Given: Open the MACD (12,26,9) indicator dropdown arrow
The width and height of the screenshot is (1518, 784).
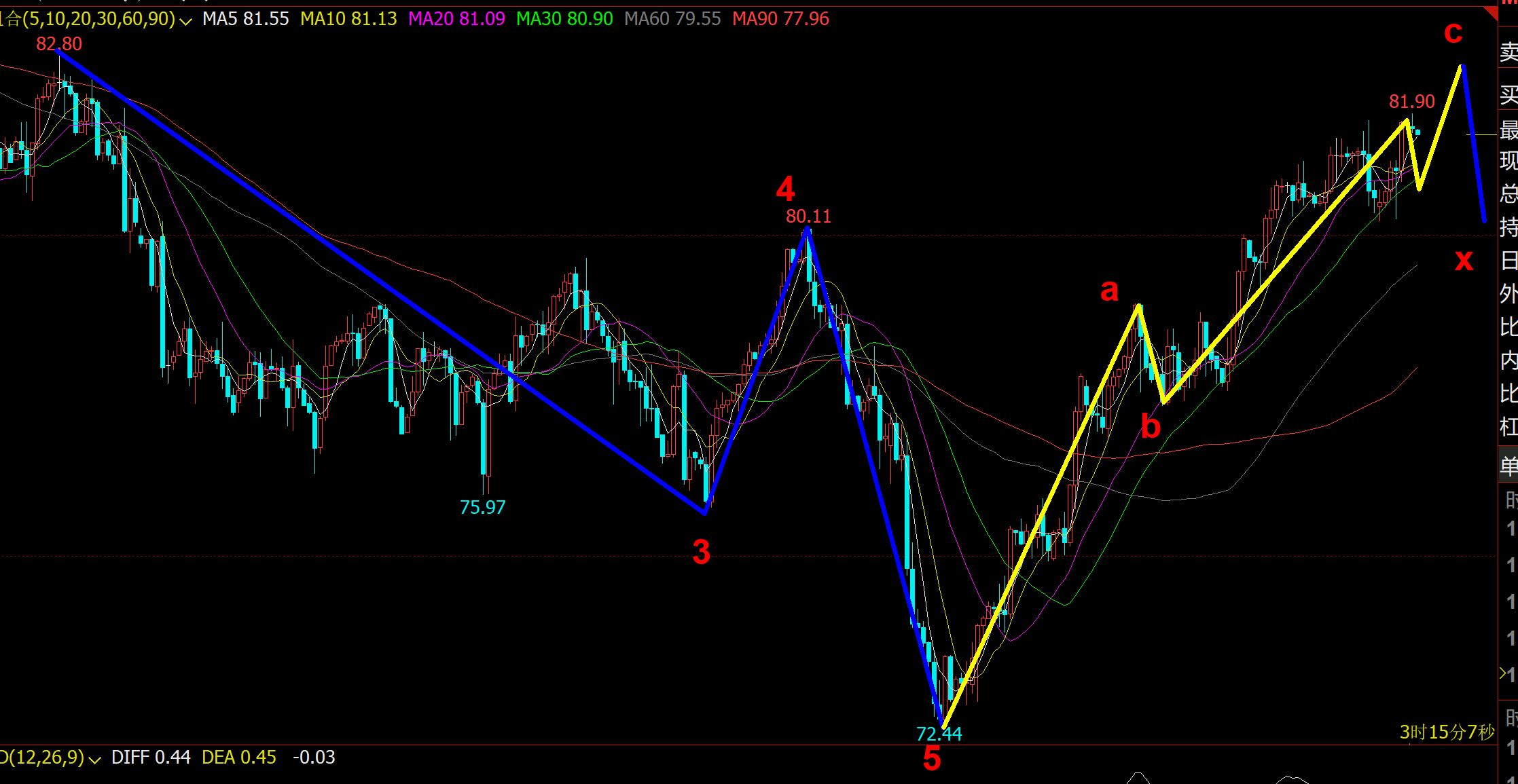Looking at the screenshot, I should [94, 759].
